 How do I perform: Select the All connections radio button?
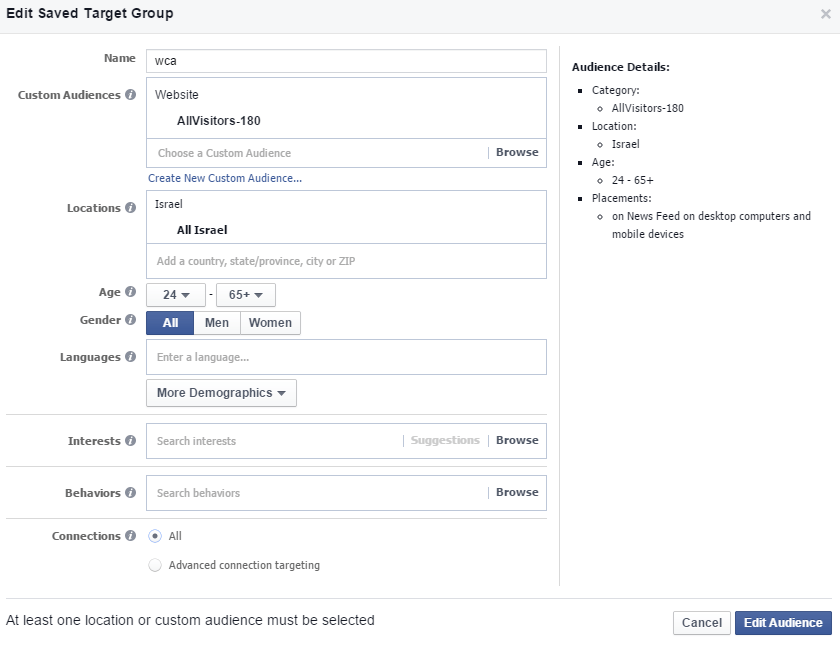click(x=155, y=536)
